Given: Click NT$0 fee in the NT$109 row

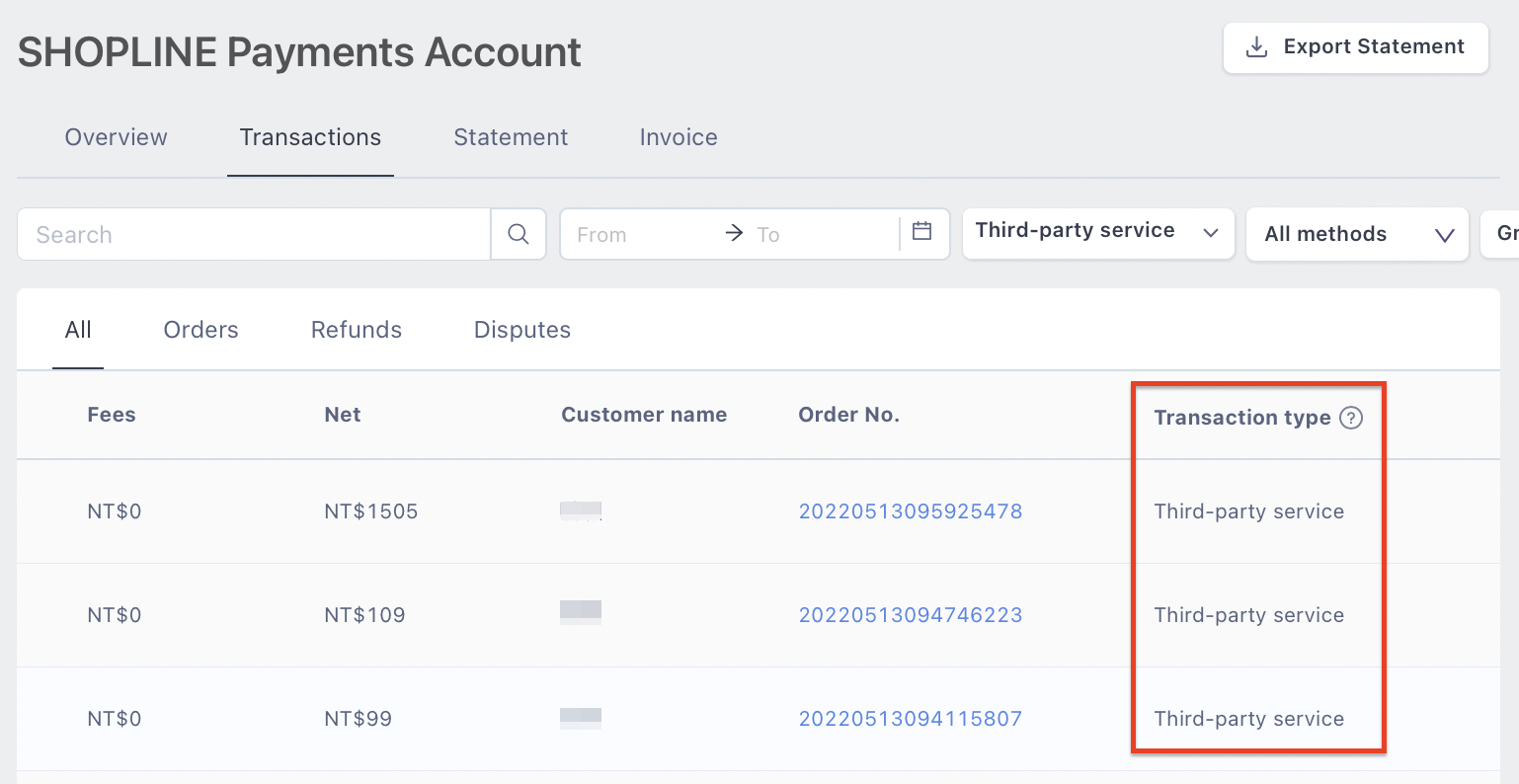Looking at the screenshot, I should click(x=115, y=615).
